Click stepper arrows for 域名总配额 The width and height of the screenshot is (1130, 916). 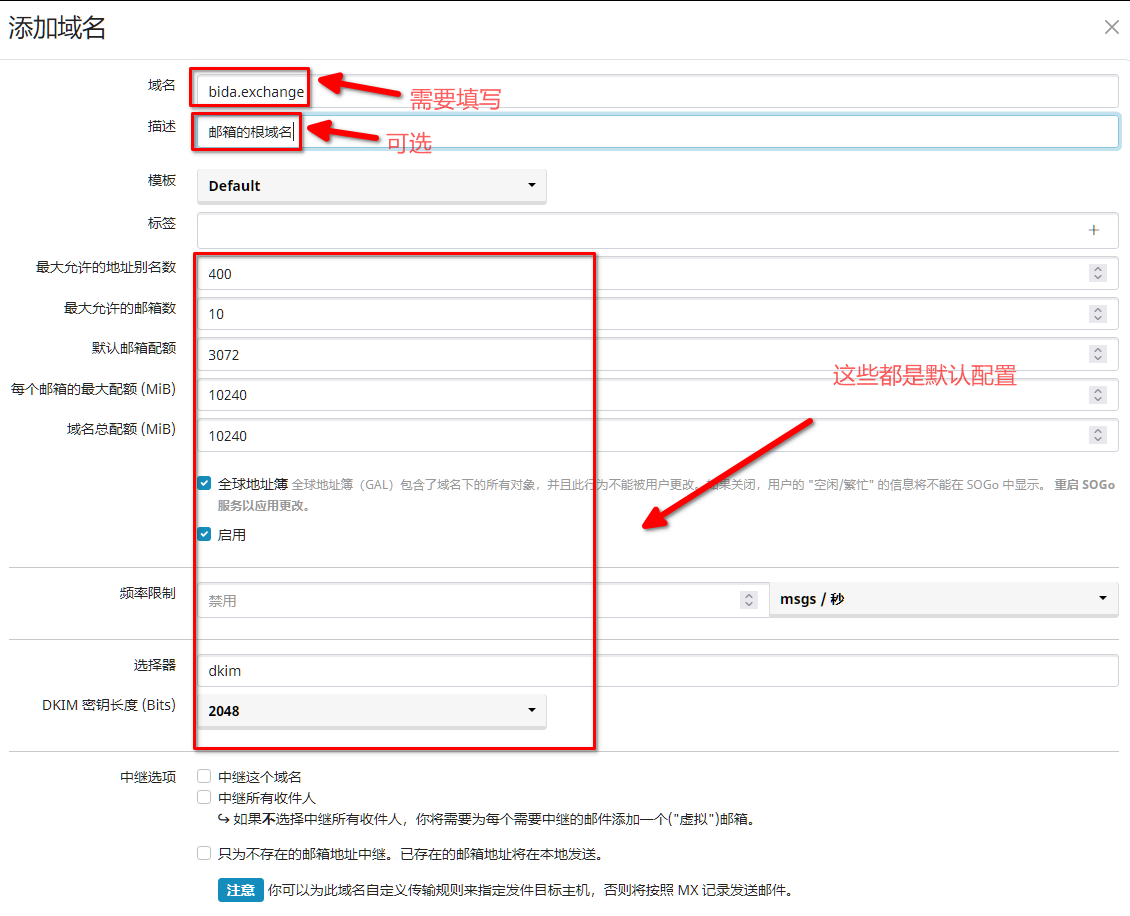click(x=1098, y=435)
